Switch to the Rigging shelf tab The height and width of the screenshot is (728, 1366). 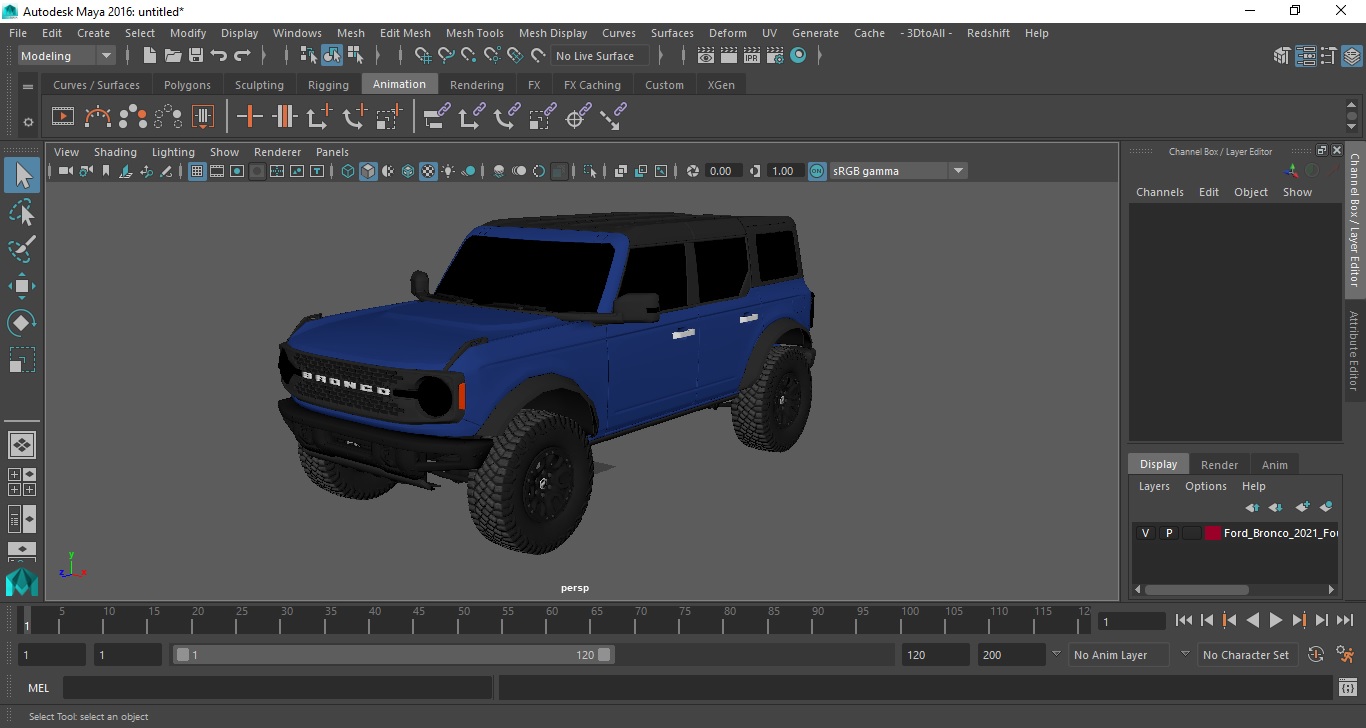(328, 85)
